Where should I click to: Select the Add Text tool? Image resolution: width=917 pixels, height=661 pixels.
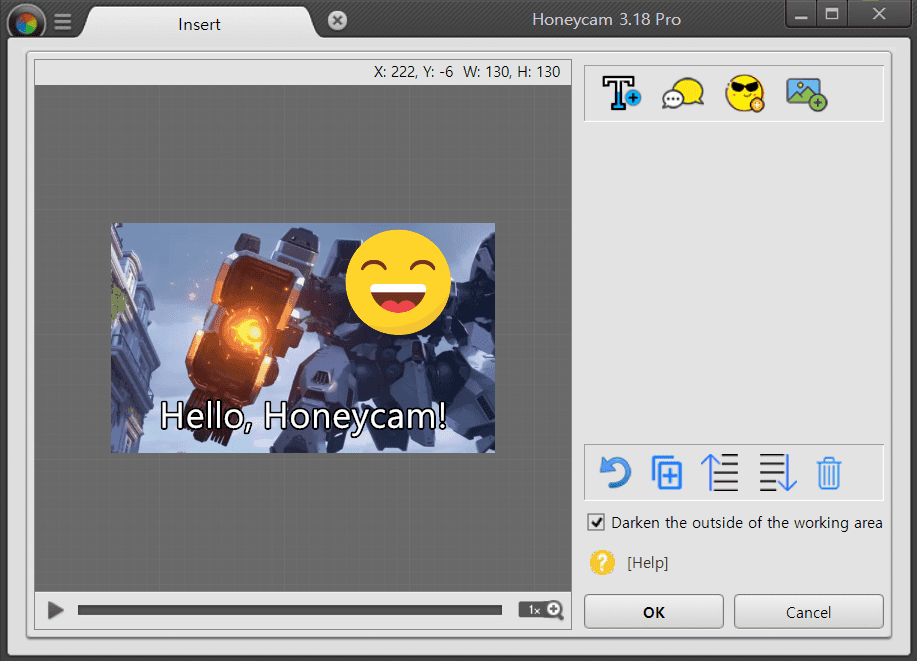coord(621,92)
